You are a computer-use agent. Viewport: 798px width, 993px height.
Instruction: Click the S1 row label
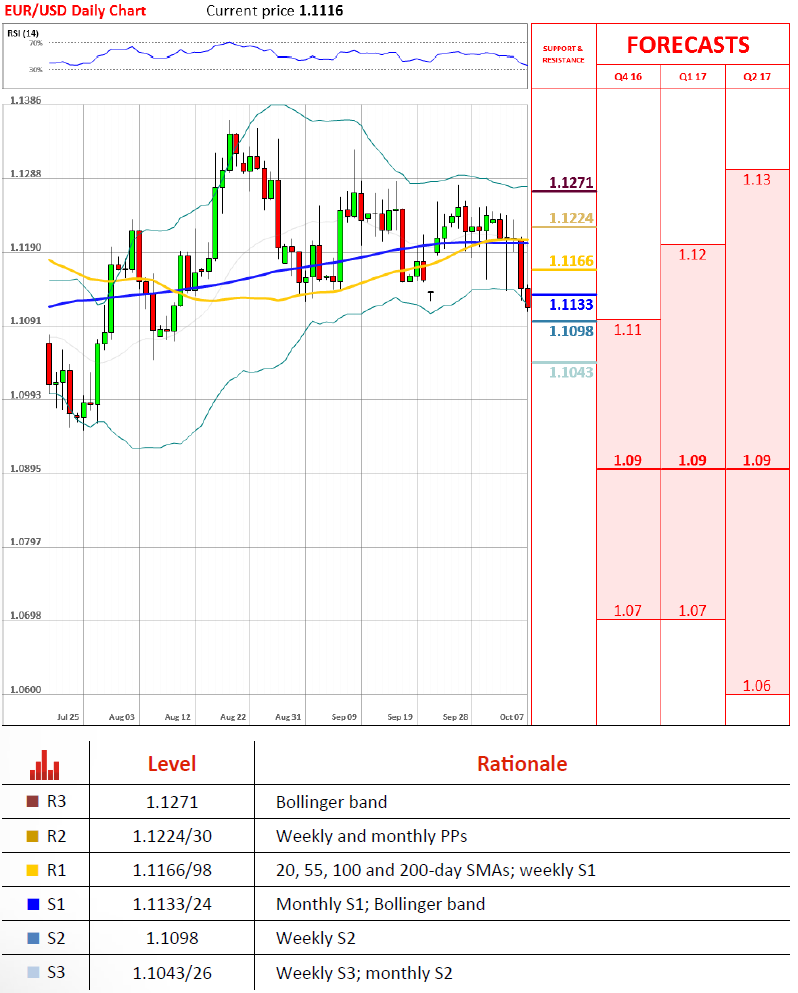[x=56, y=904]
